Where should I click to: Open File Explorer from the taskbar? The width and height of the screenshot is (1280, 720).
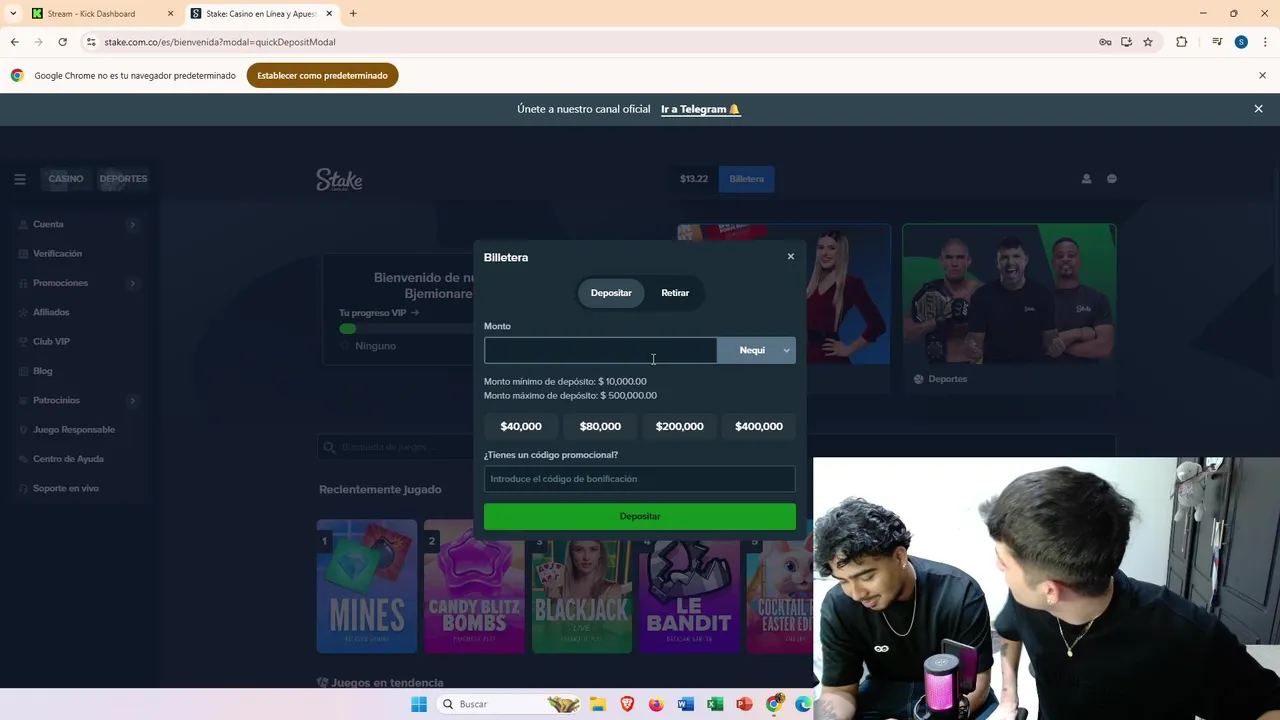(598, 704)
